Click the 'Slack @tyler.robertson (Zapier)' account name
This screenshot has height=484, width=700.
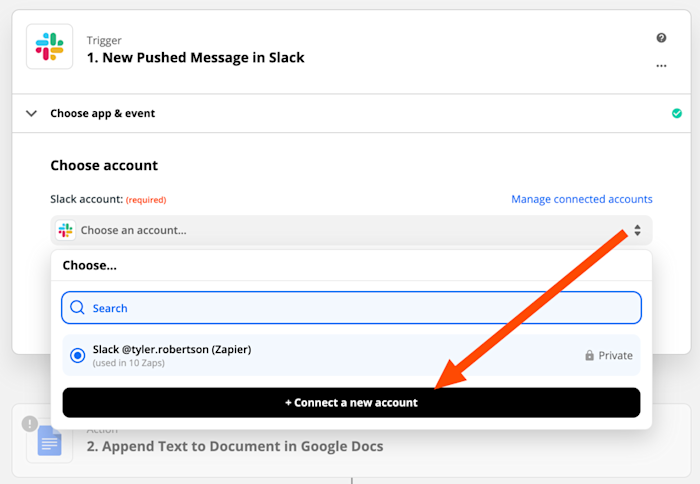pos(172,349)
